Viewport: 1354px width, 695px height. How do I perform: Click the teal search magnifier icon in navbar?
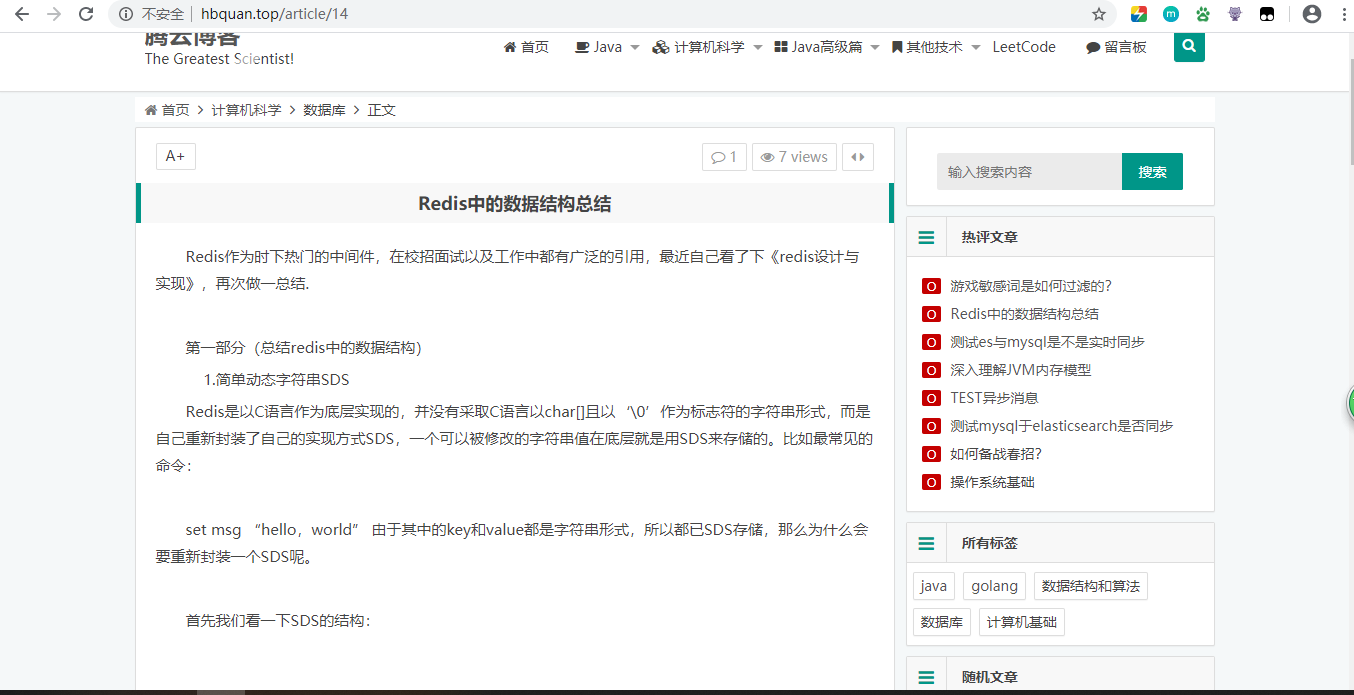[1188, 46]
